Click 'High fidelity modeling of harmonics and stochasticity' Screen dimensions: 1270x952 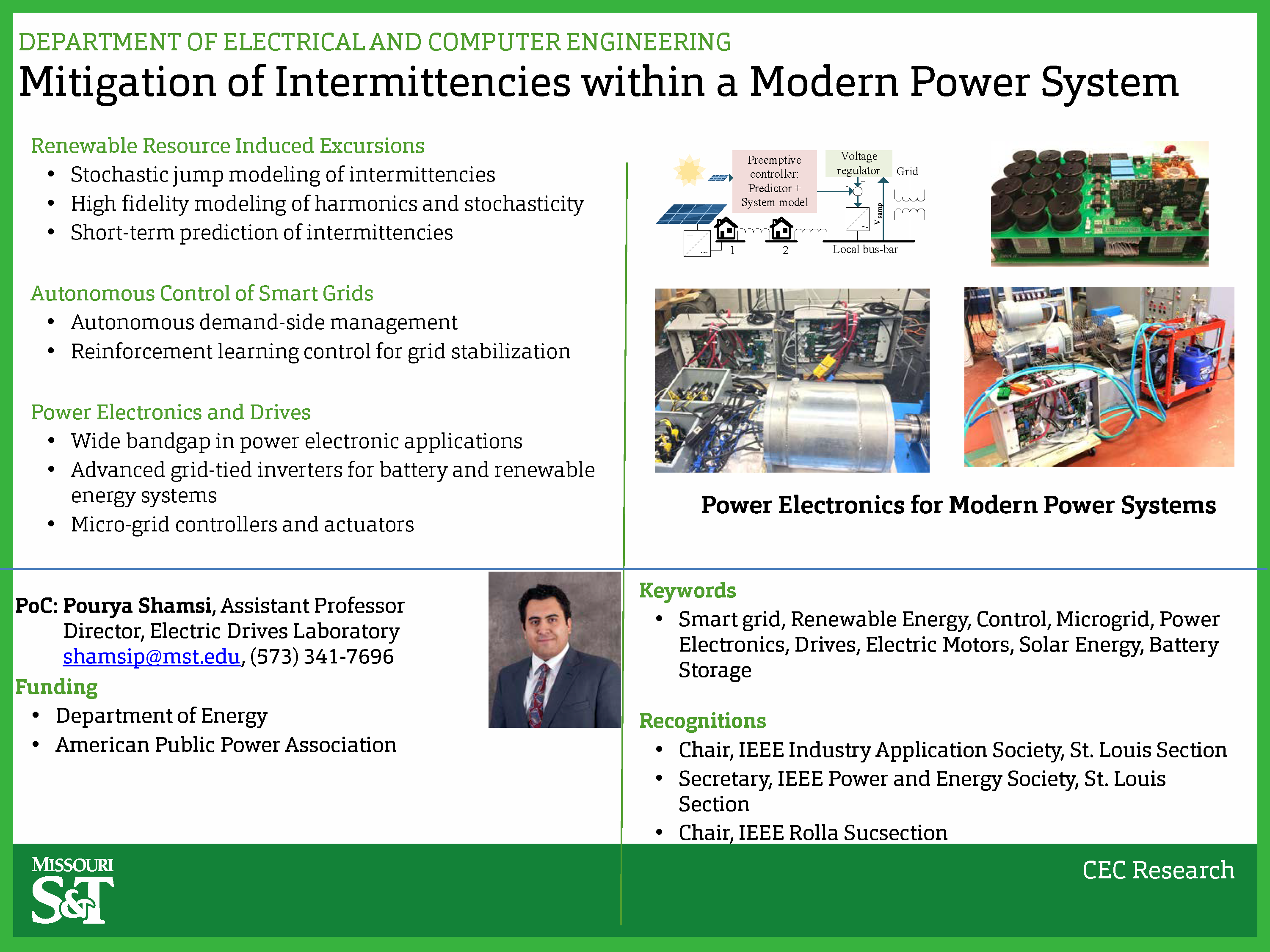[327, 204]
